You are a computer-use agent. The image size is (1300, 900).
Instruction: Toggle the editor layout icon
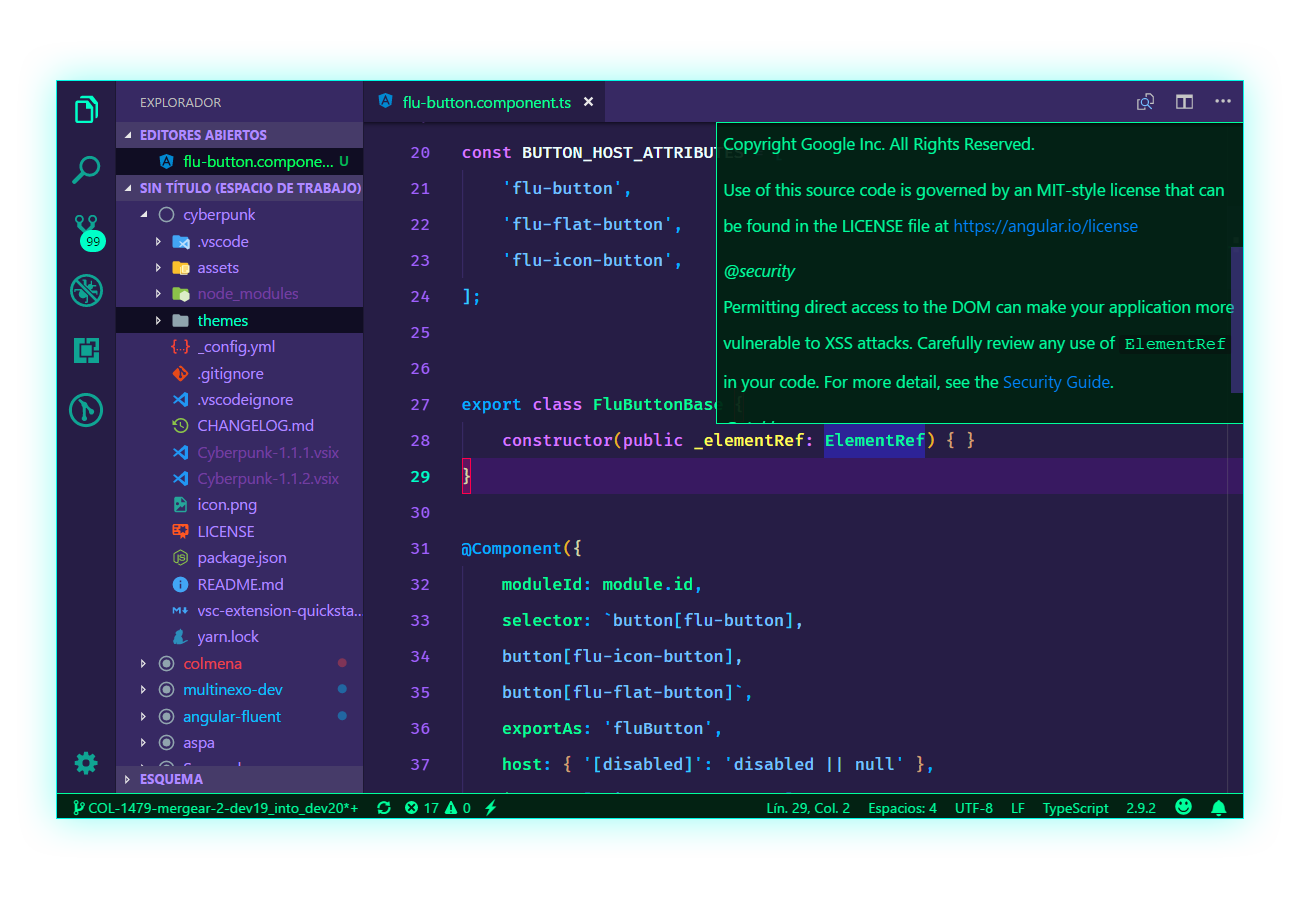click(1184, 101)
